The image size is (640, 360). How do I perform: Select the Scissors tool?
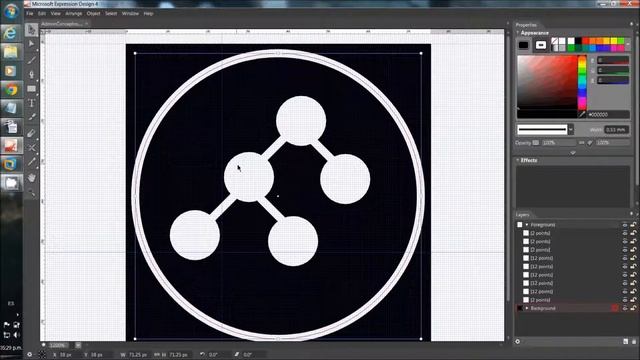click(31, 147)
